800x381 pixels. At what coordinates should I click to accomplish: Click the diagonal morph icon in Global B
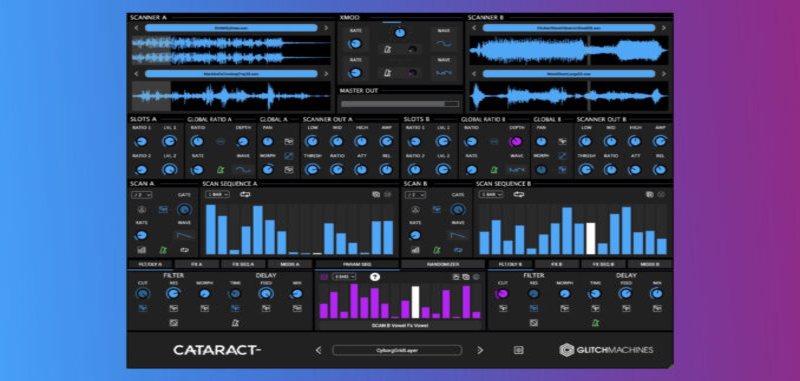562,156
